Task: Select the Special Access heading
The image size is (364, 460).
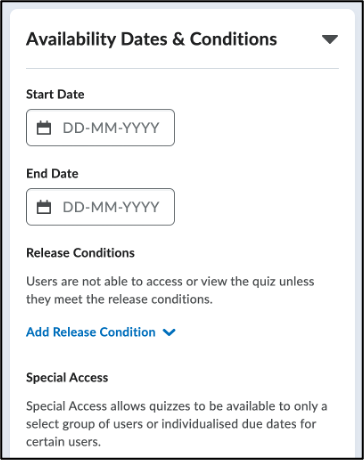Action: point(67,378)
